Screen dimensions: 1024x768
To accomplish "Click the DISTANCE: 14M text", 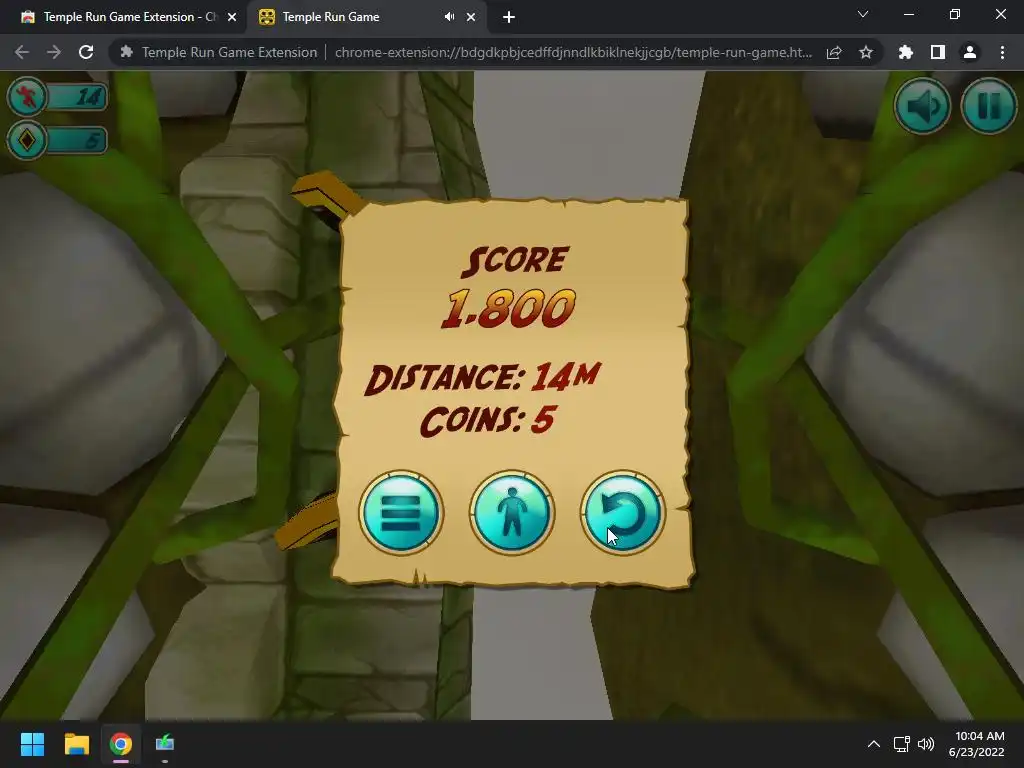I will (482, 377).
